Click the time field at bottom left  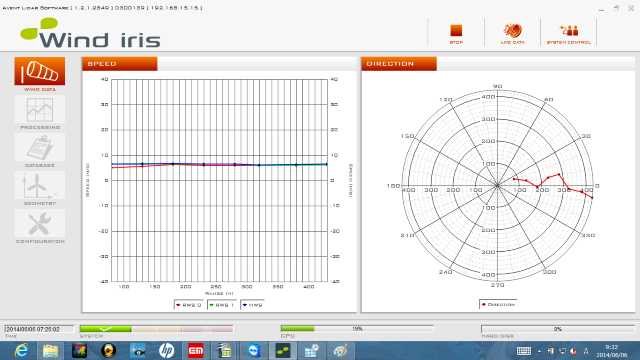(39, 329)
